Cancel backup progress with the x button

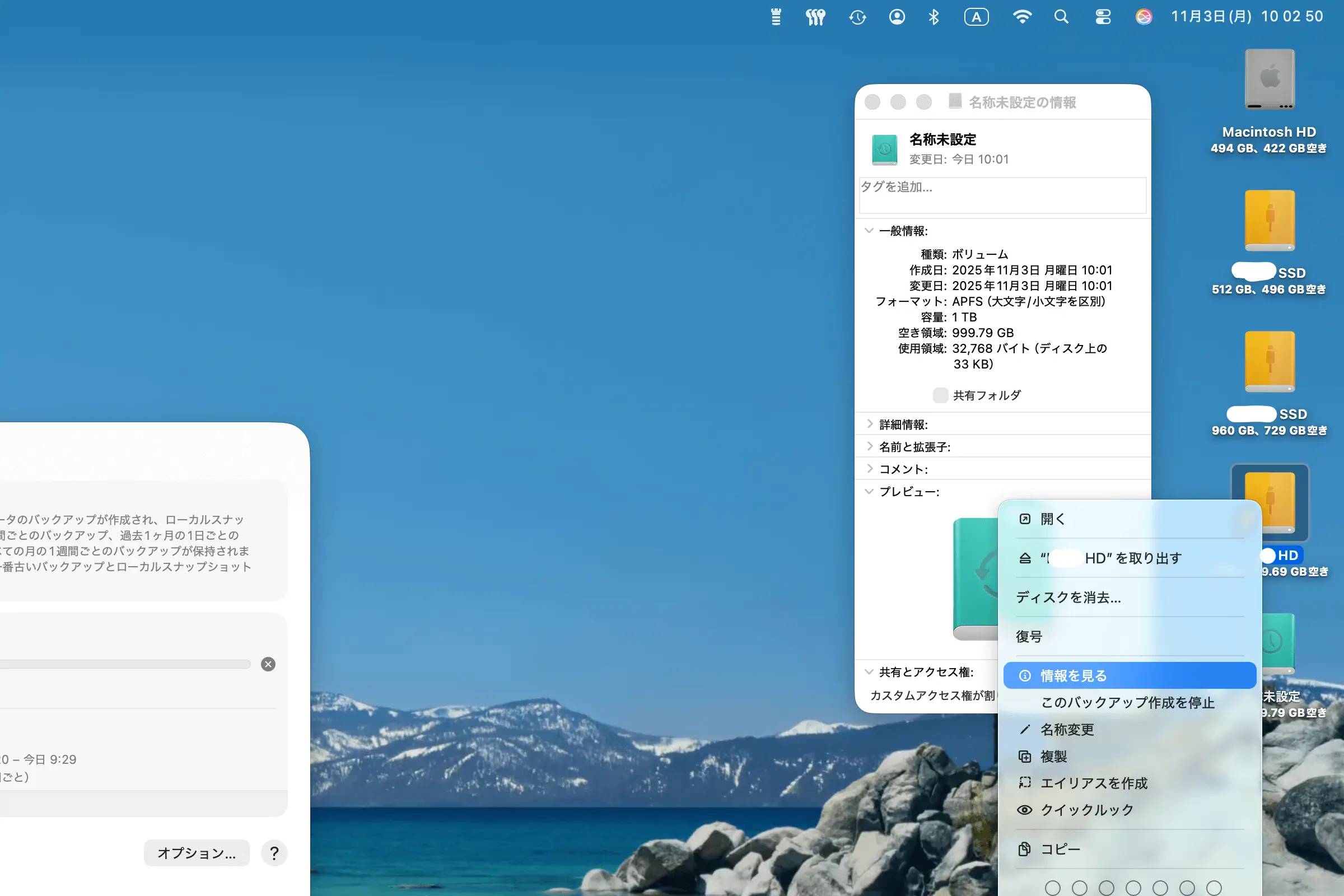[x=268, y=664]
